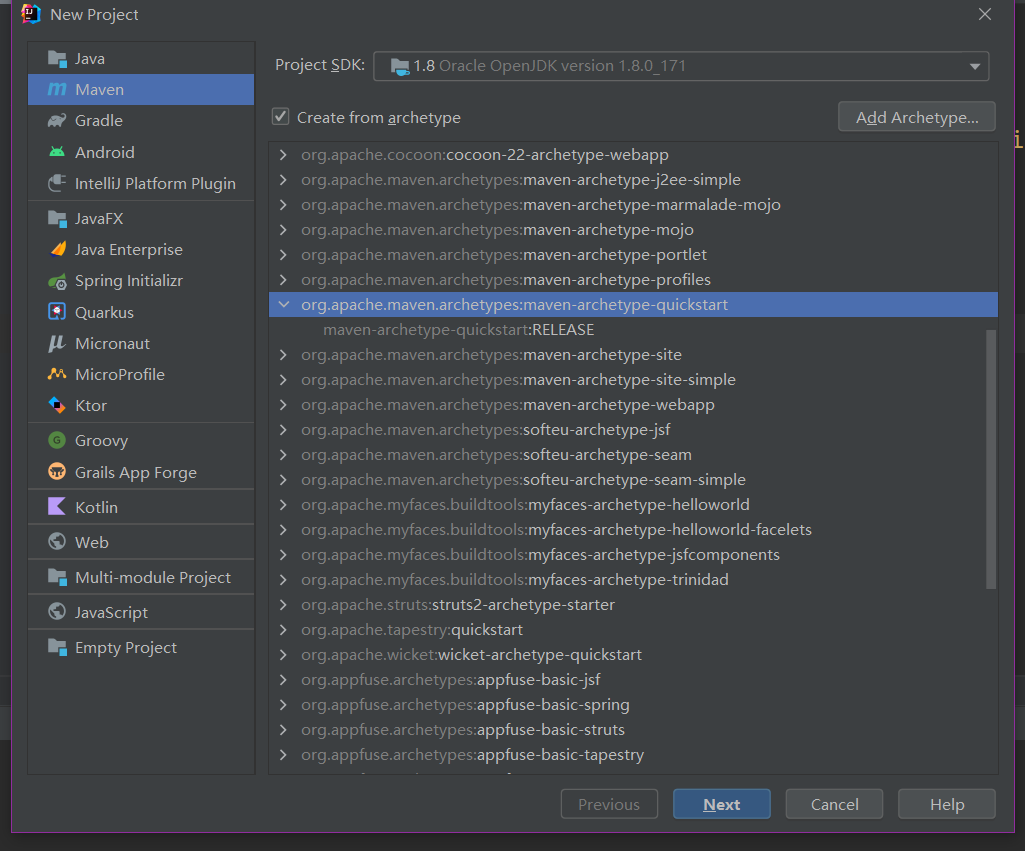This screenshot has height=851, width=1025.
Task: Click the Quarkus project type icon
Action: coord(57,312)
